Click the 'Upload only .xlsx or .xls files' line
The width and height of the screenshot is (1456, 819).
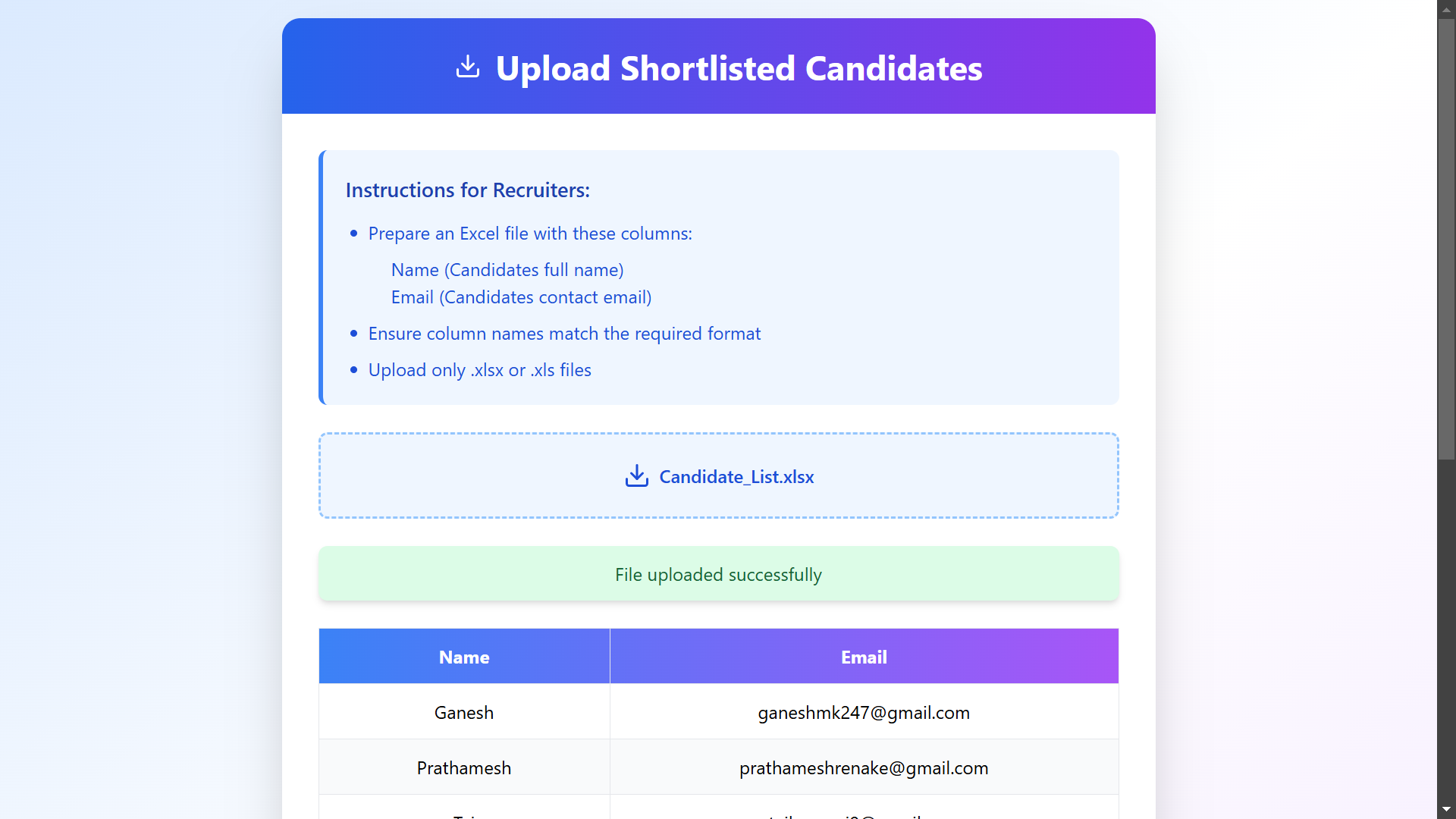(x=479, y=370)
